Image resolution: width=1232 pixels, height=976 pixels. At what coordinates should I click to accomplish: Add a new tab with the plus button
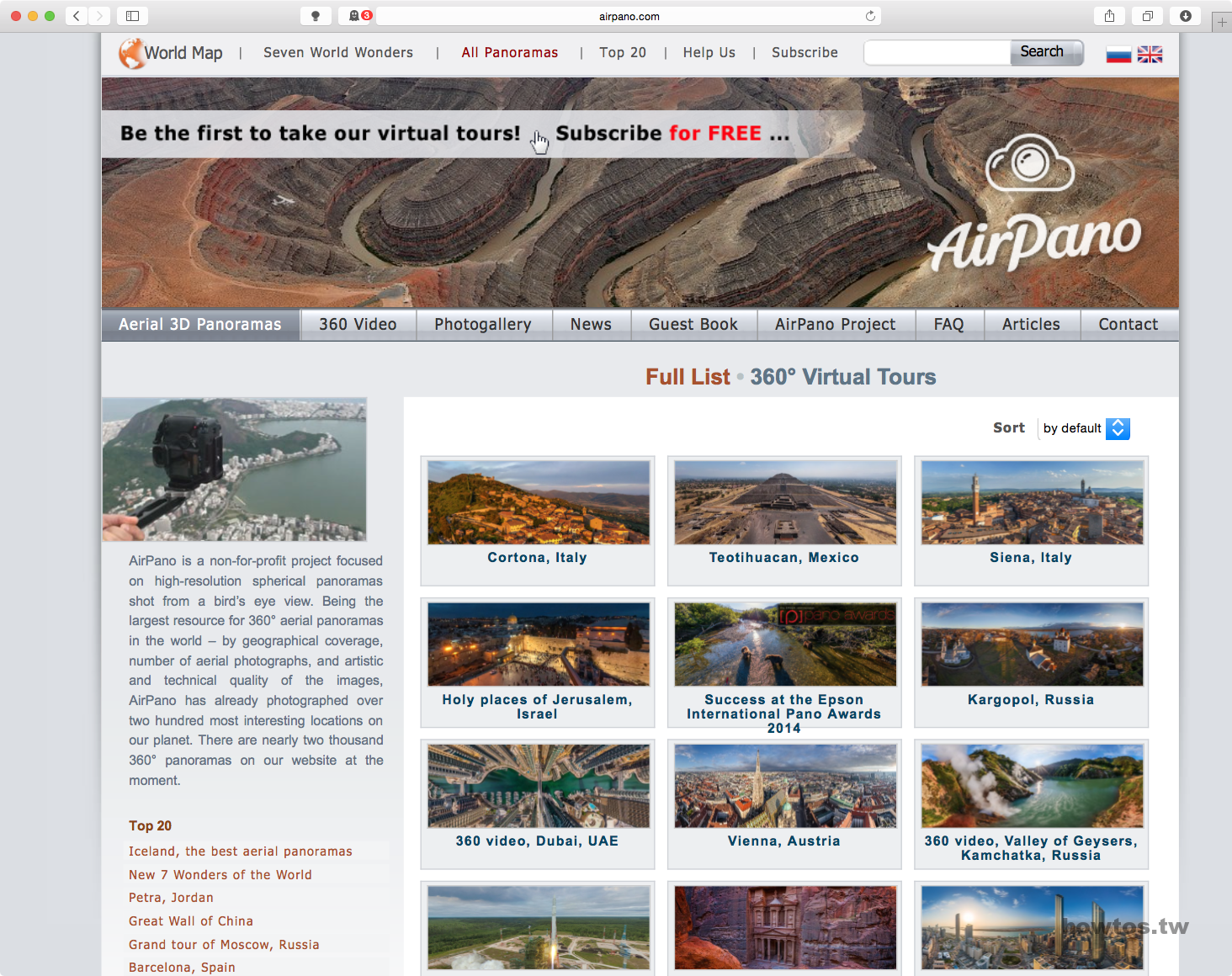pos(1222,23)
